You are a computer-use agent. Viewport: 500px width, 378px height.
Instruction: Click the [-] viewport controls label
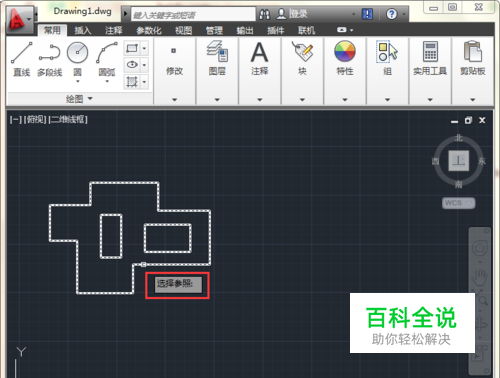[x=15, y=119]
